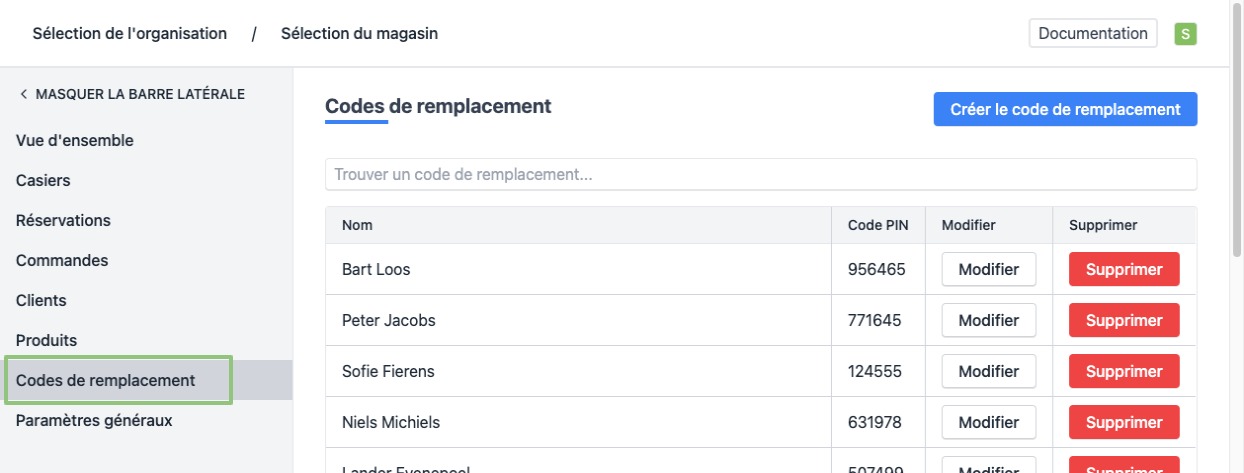Open the Documentation link

[1092, 34]
